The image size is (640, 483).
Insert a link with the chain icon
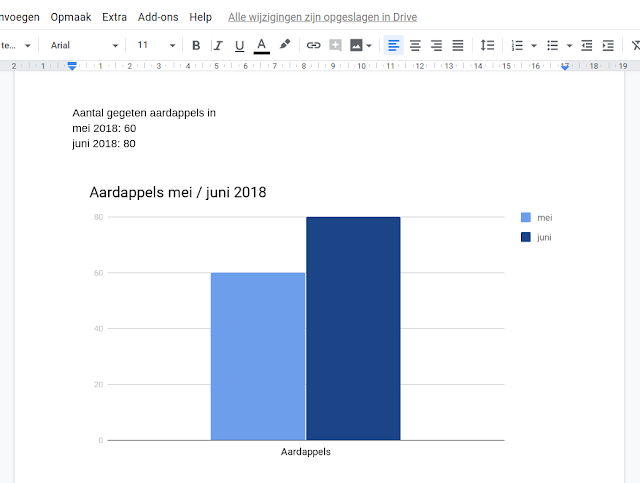pos(313,45)
